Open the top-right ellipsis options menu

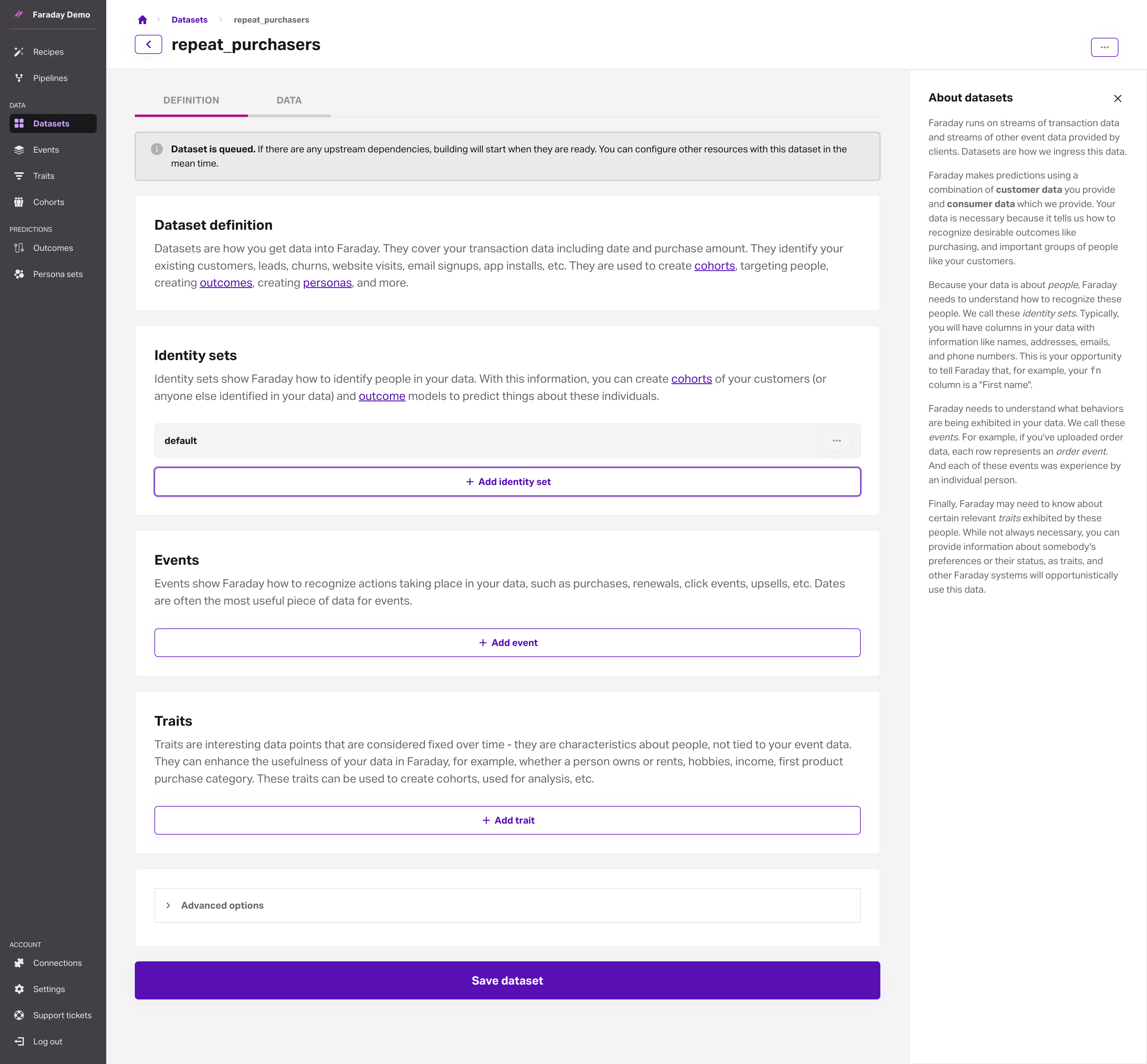point(1104,47)
